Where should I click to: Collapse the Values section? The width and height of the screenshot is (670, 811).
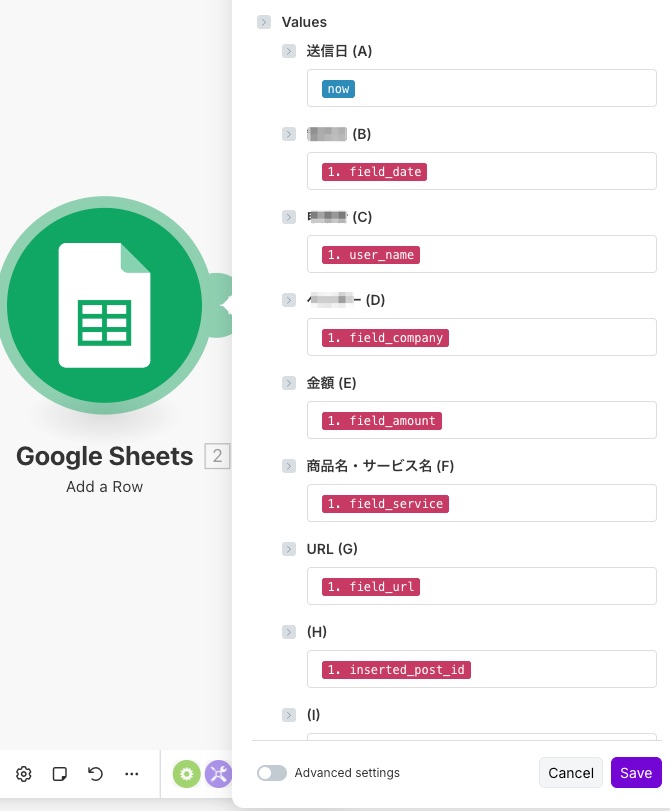[x=264, y=22]
